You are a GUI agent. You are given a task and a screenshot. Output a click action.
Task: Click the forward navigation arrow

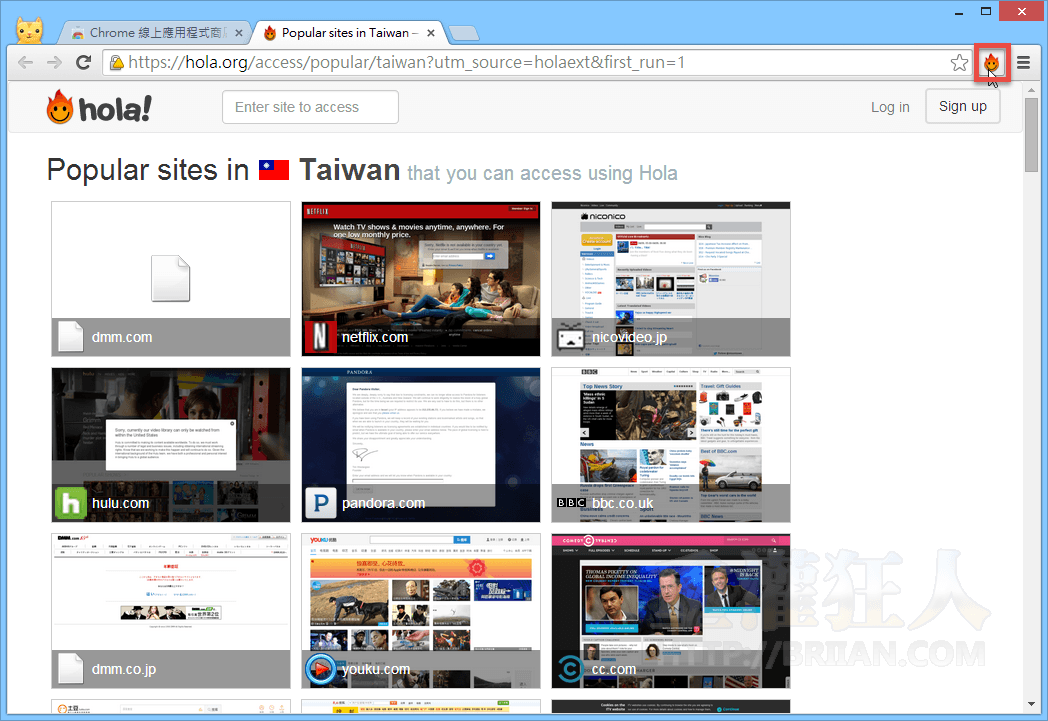[54, 63]
